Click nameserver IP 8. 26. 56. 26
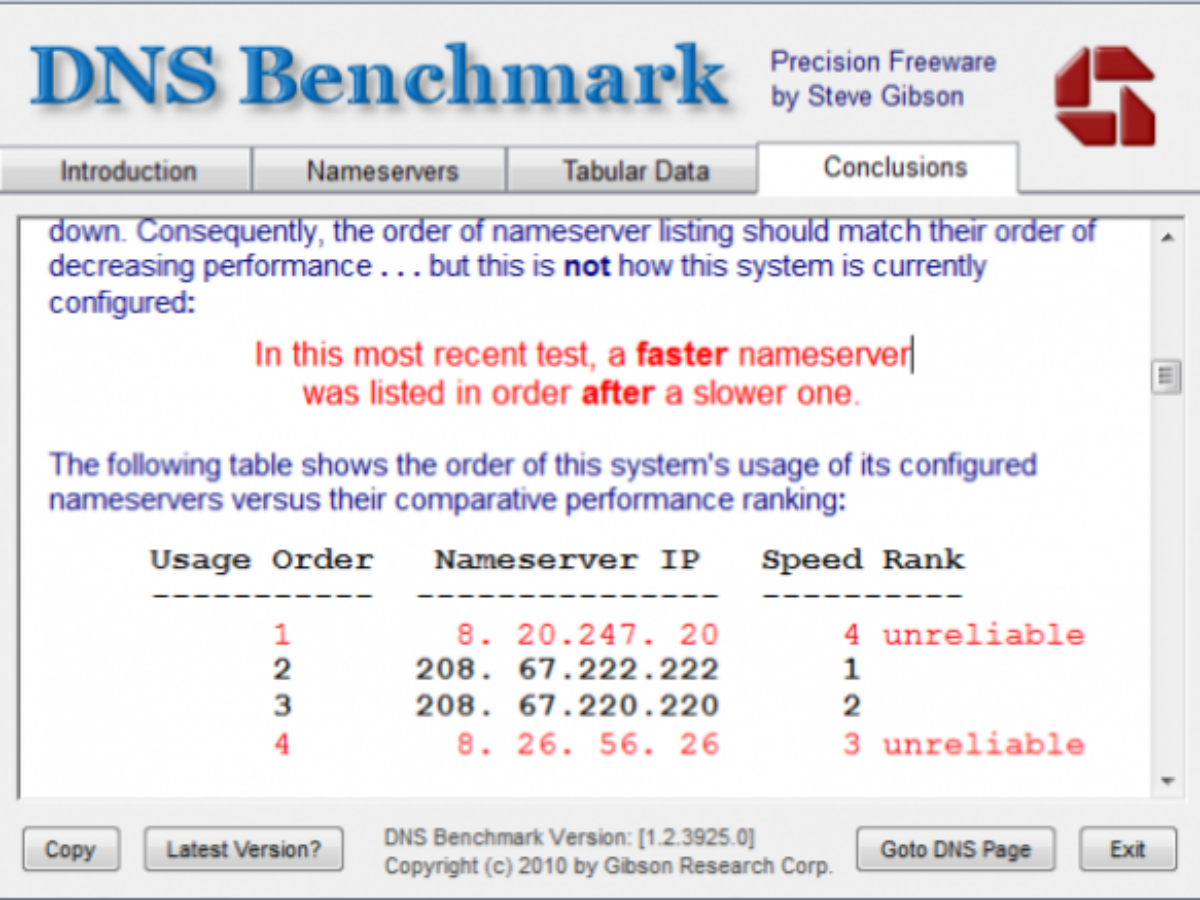The height and width of the screenshot is (900, 1200). point(587,744)
